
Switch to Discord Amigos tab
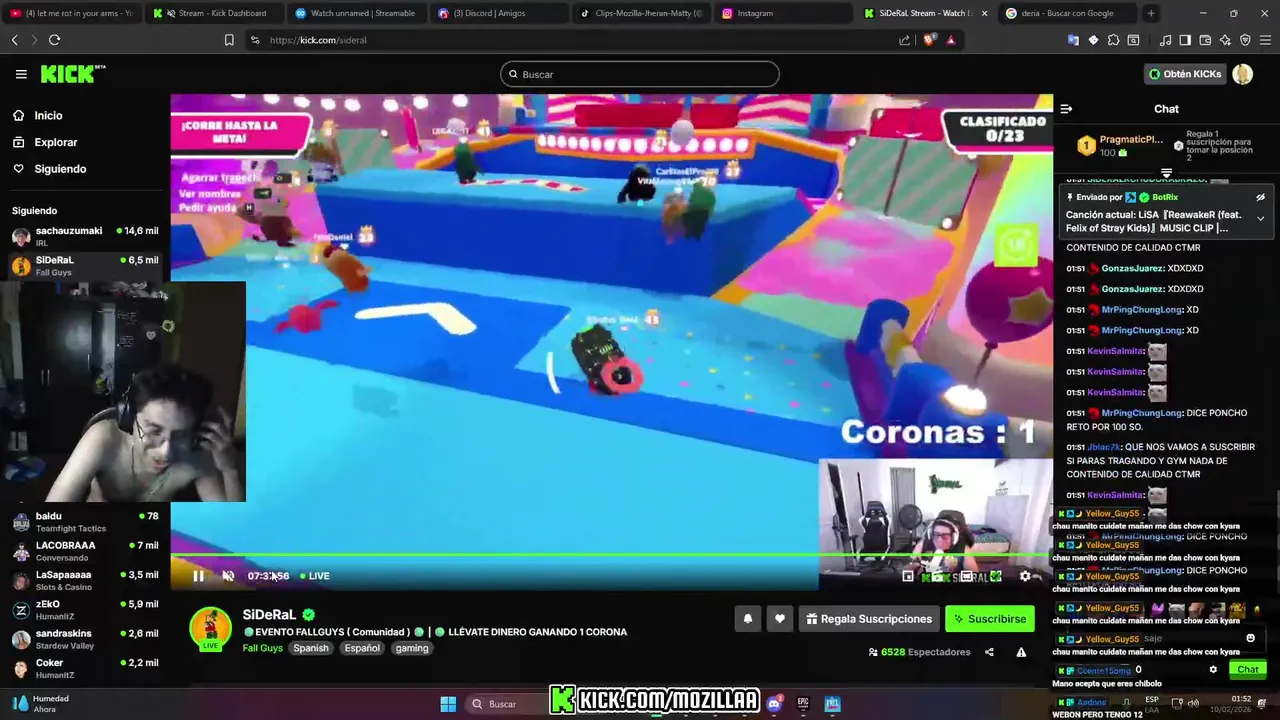(x=499, y=13)
